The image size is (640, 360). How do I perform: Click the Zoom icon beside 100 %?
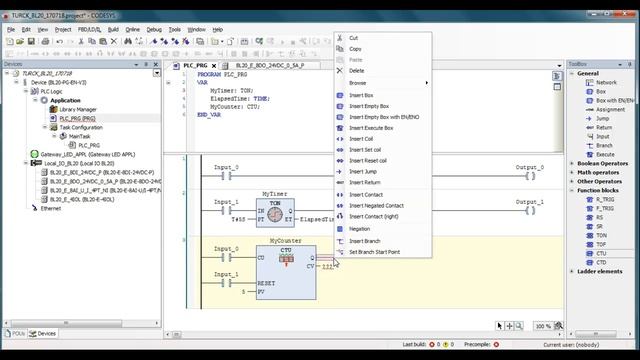[559, 326]
